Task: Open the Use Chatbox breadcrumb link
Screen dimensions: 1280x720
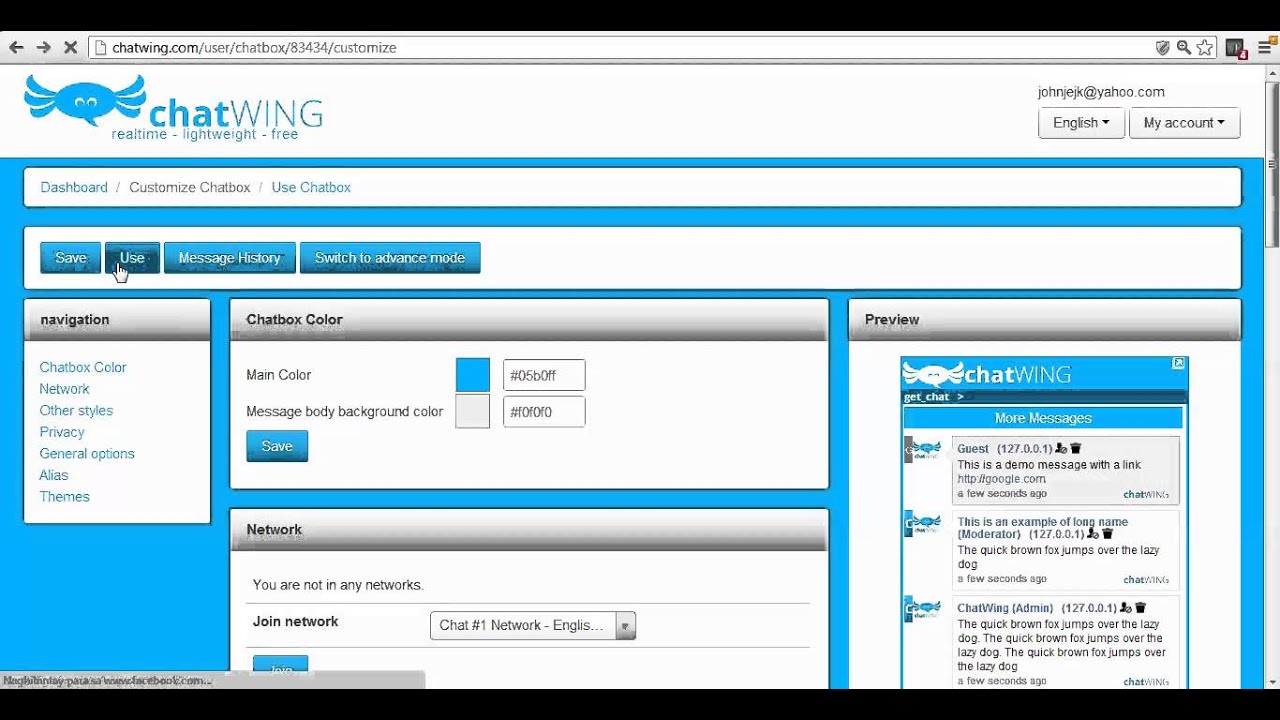Action: click(311, 187)
